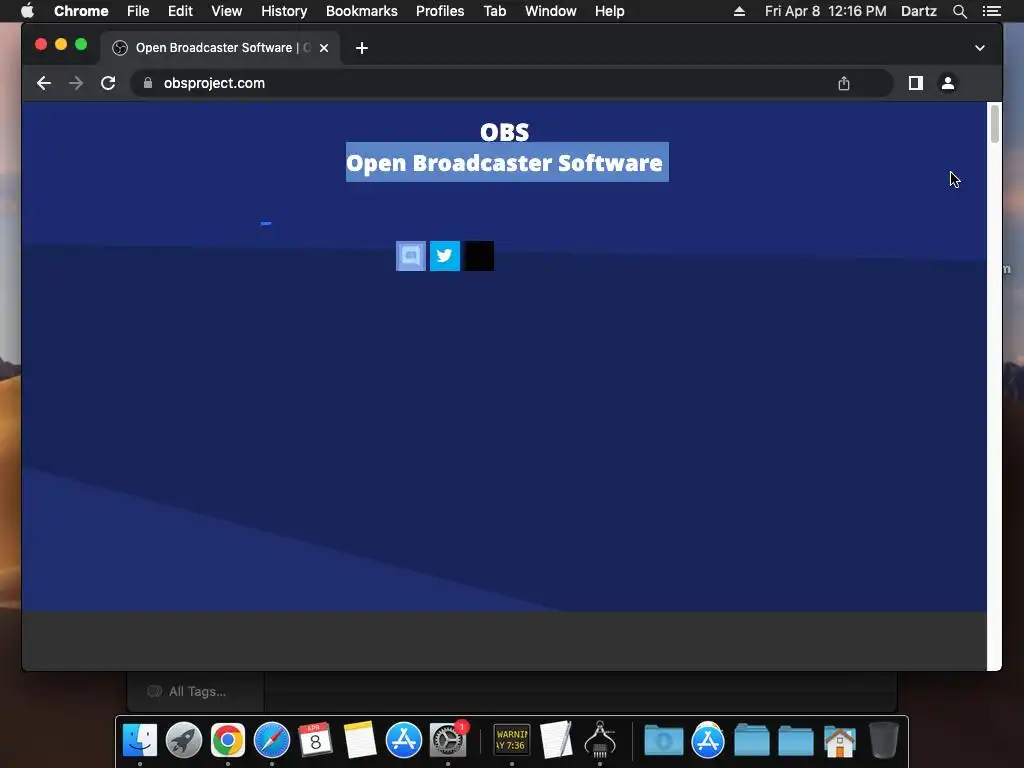Open a new tab with plus button
Screen dimensions: 1024x768
pos(362,48)
